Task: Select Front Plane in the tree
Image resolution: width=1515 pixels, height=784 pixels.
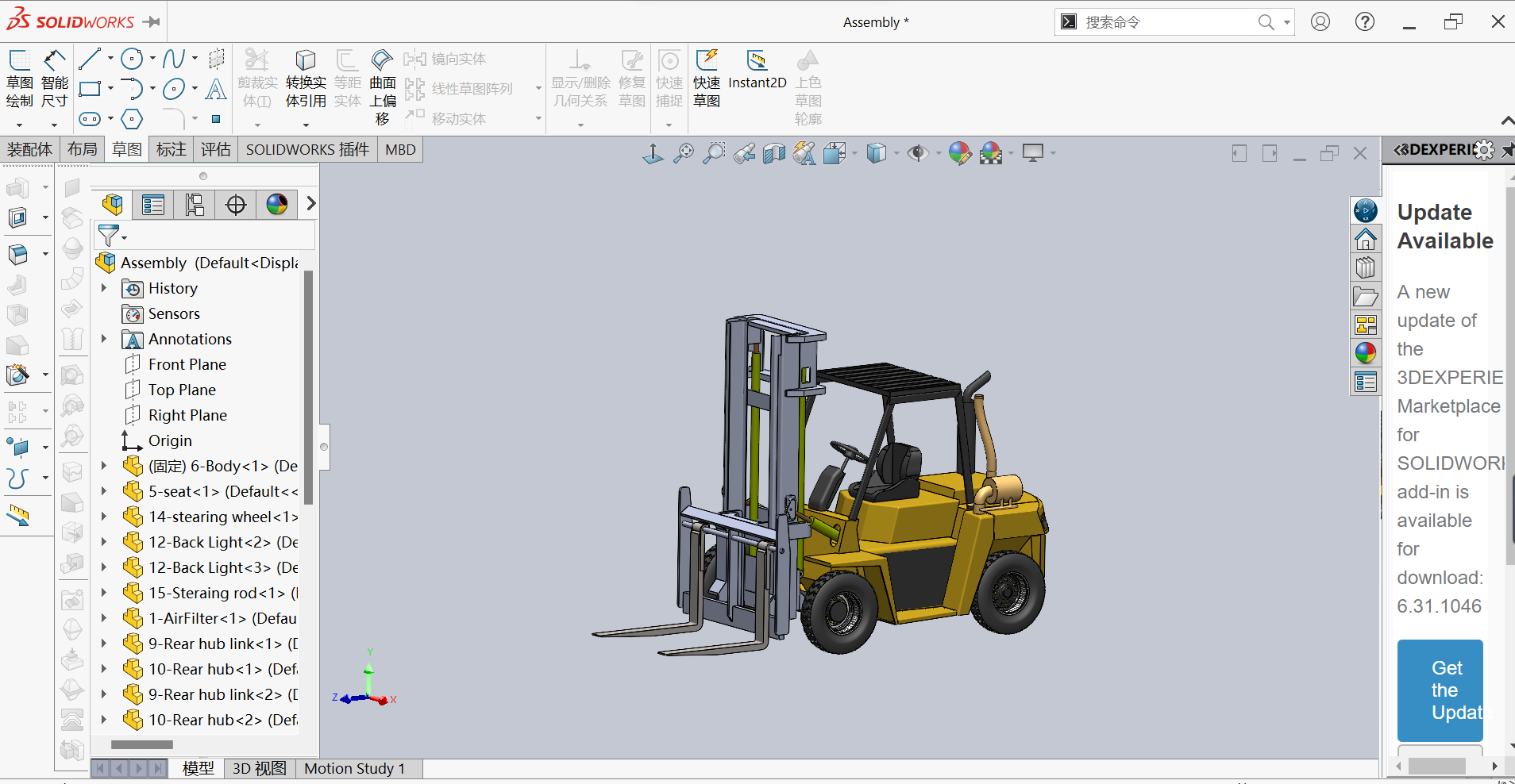Action: click(187, 364)
